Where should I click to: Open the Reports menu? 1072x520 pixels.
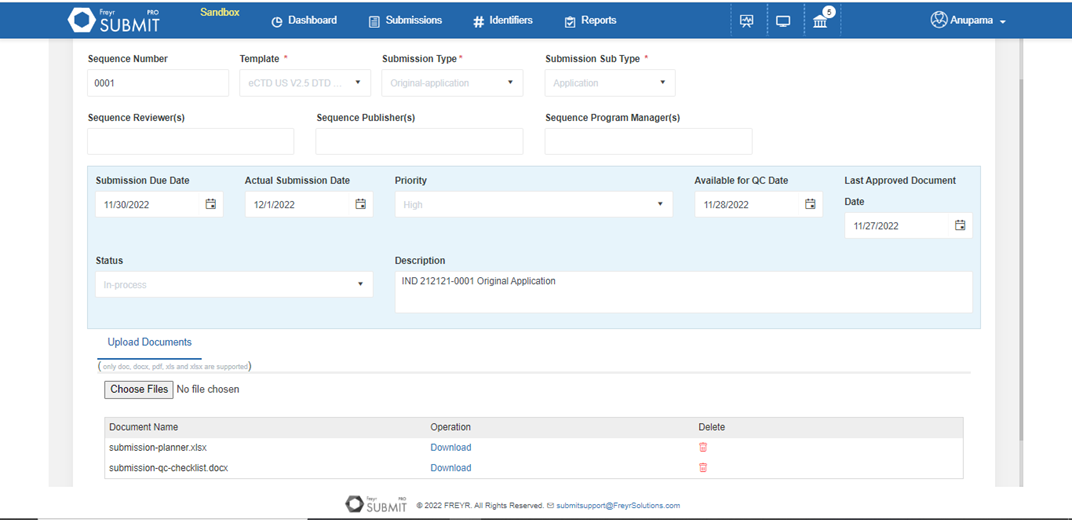(591, 20)
